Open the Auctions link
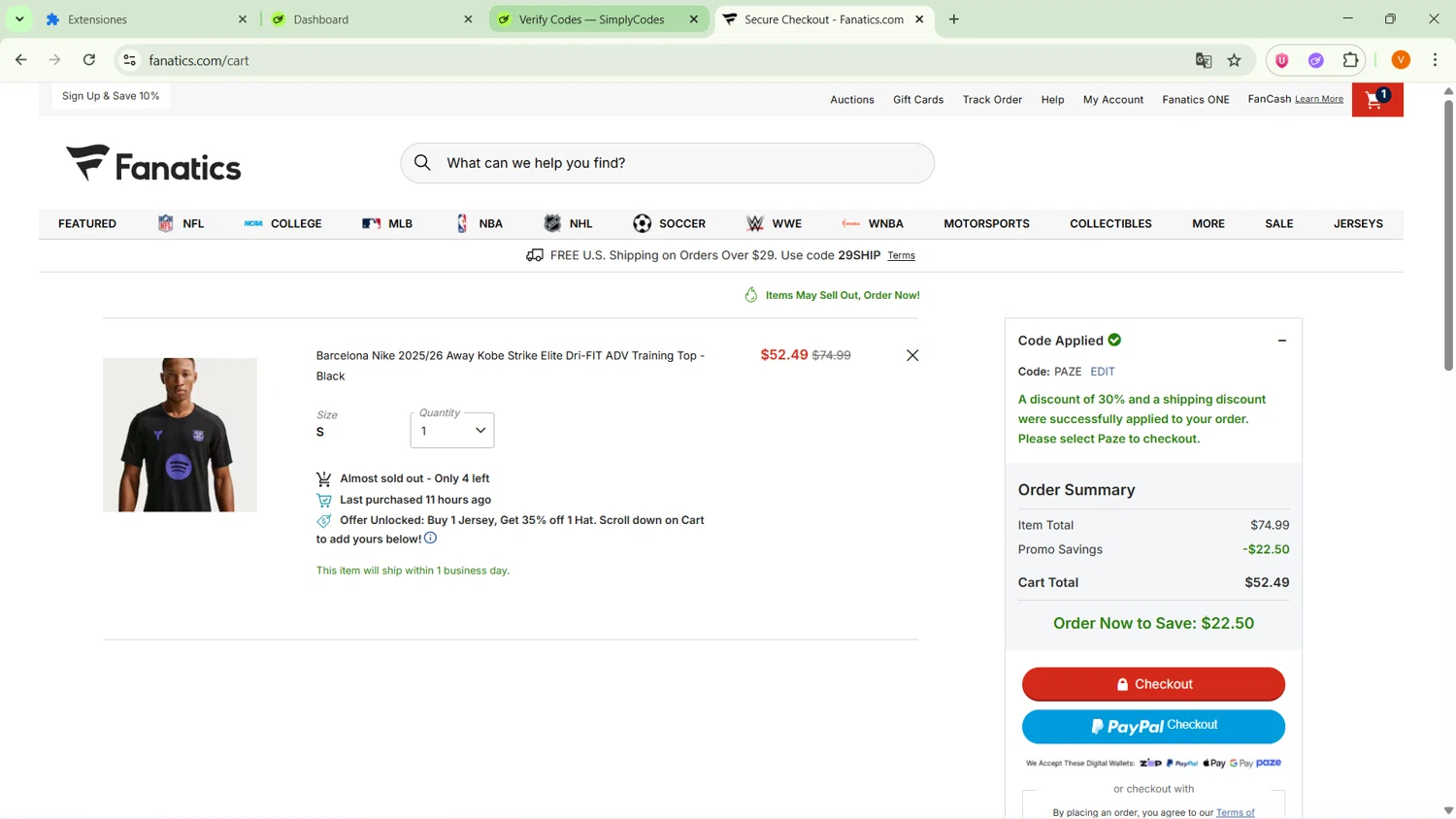Screen dimensions: 1456x819 pyautogui.click(x=852, y=100)
